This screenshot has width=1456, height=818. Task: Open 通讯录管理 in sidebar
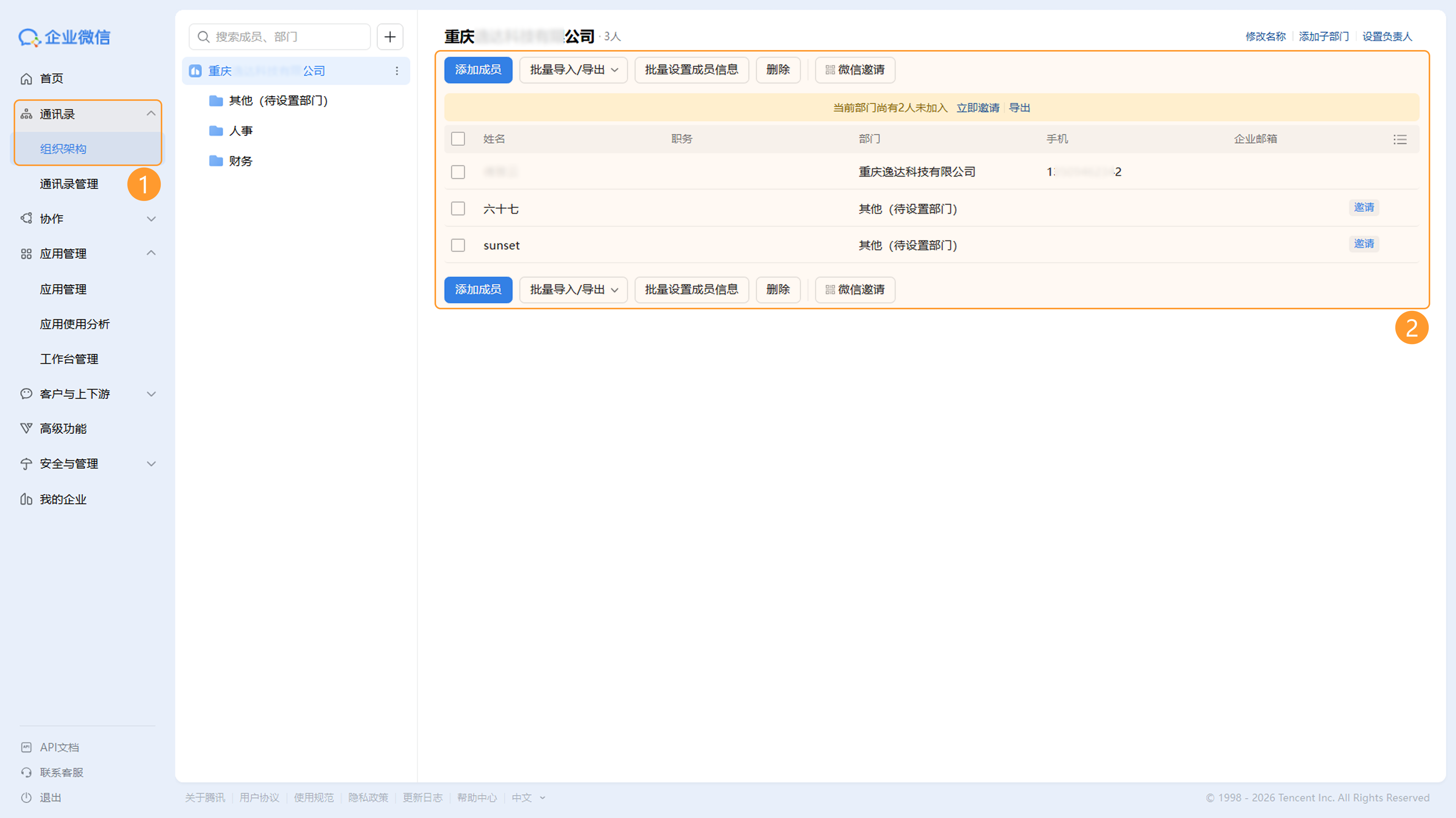point(69,184)
